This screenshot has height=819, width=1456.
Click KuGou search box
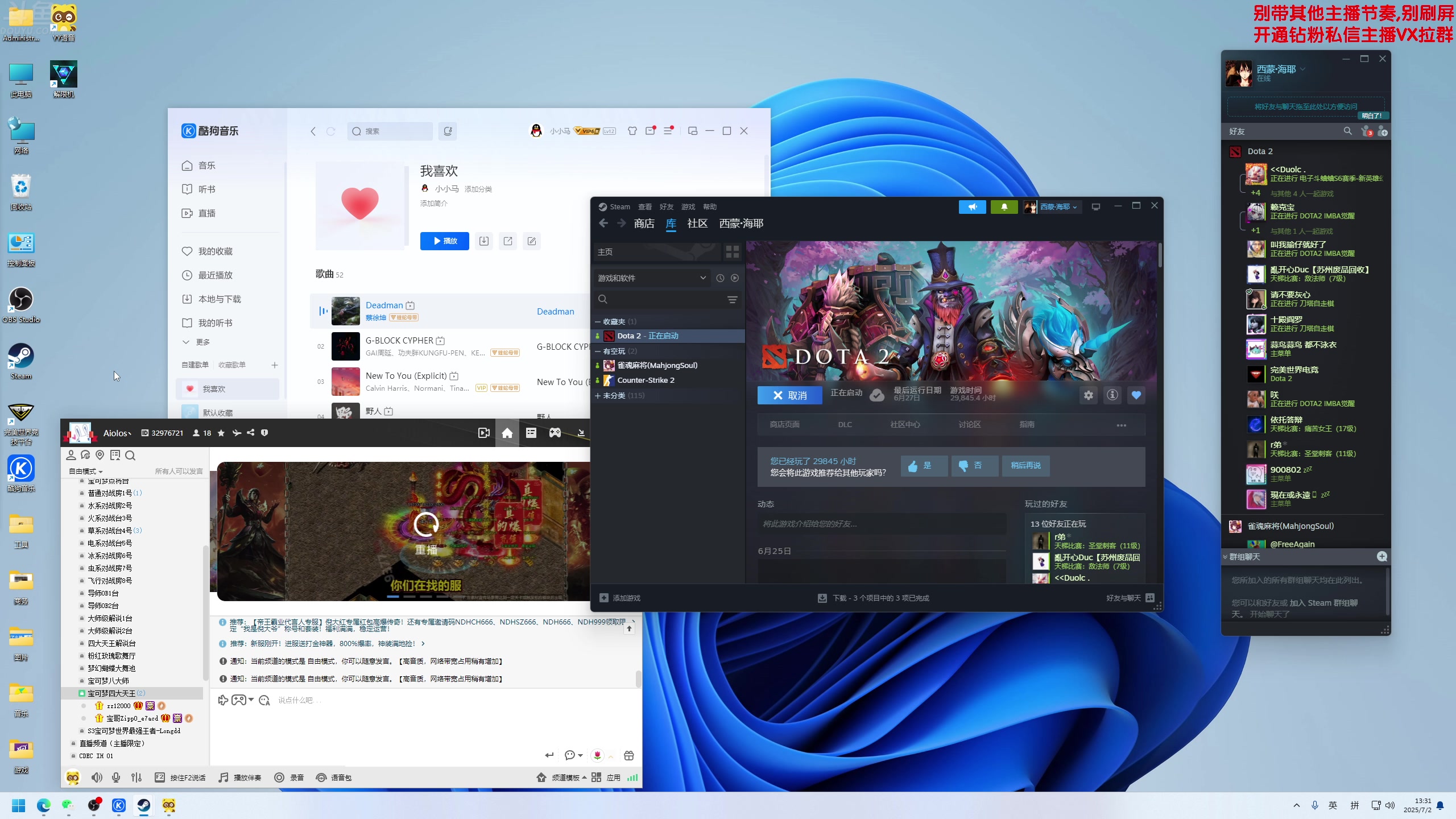point(390,131)
